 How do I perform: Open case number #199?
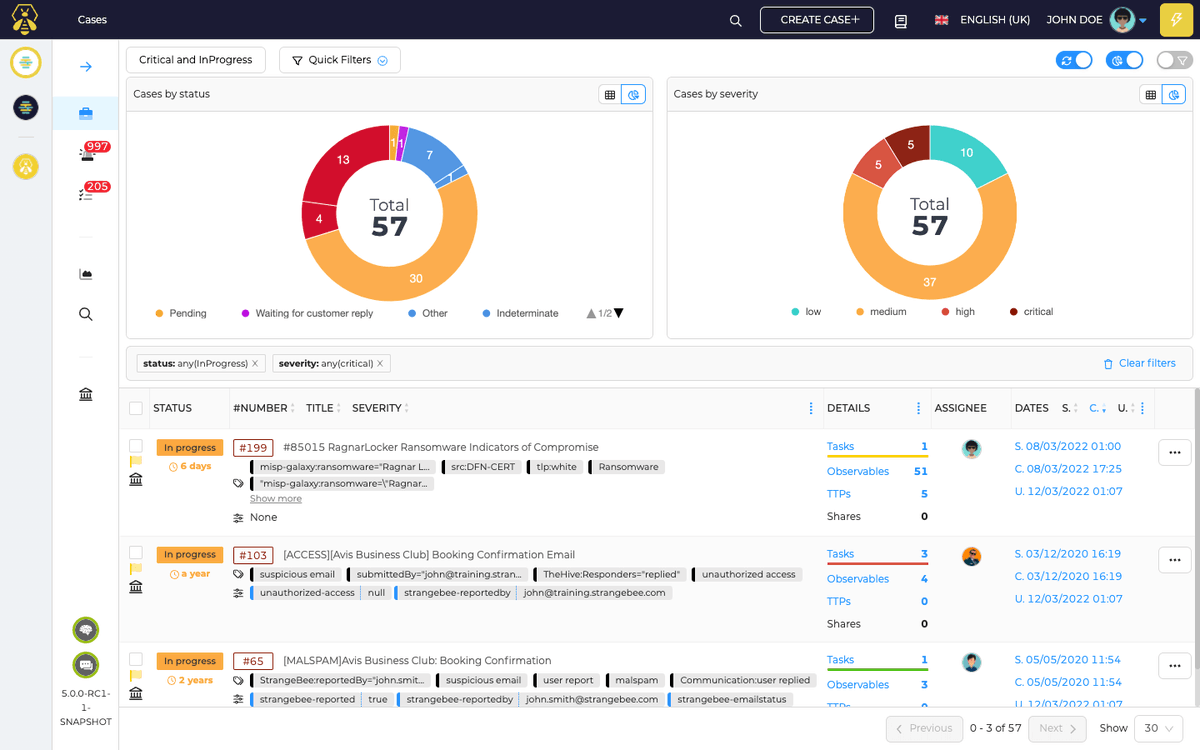[x=253, y=447]
